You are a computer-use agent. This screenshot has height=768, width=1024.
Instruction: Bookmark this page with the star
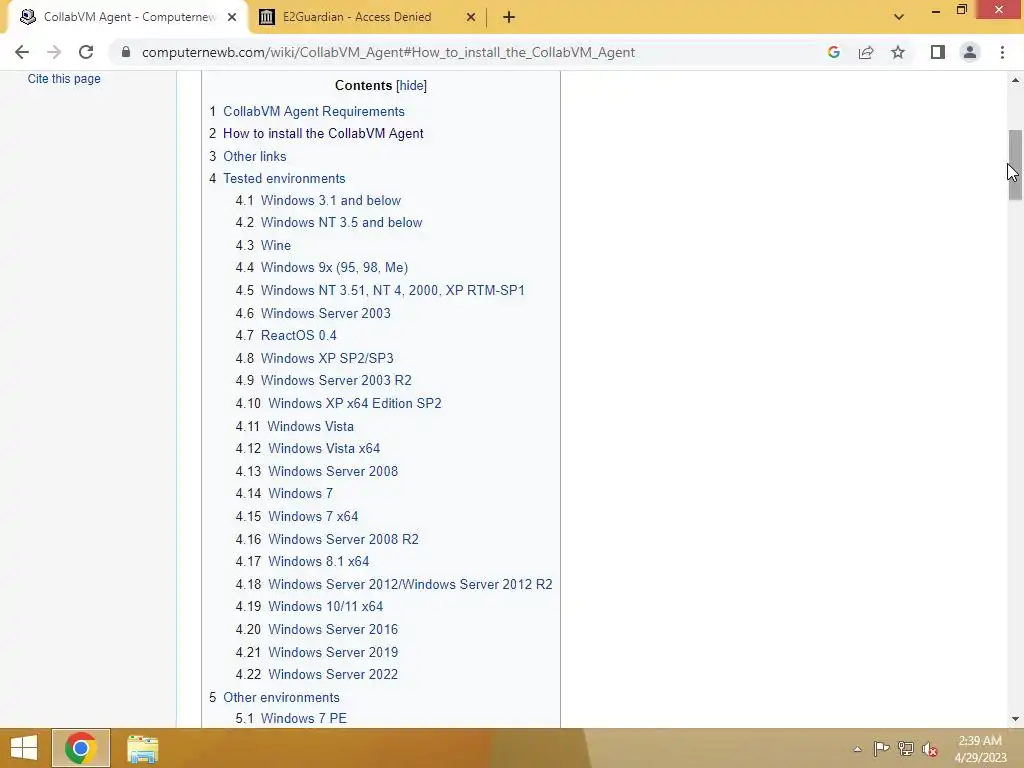[898, 52]
